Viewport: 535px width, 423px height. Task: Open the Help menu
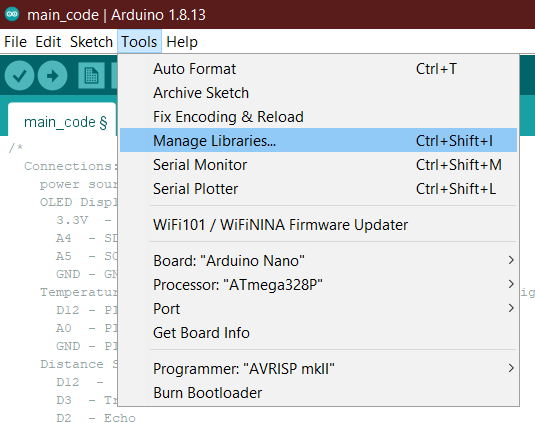pos(182,42)
